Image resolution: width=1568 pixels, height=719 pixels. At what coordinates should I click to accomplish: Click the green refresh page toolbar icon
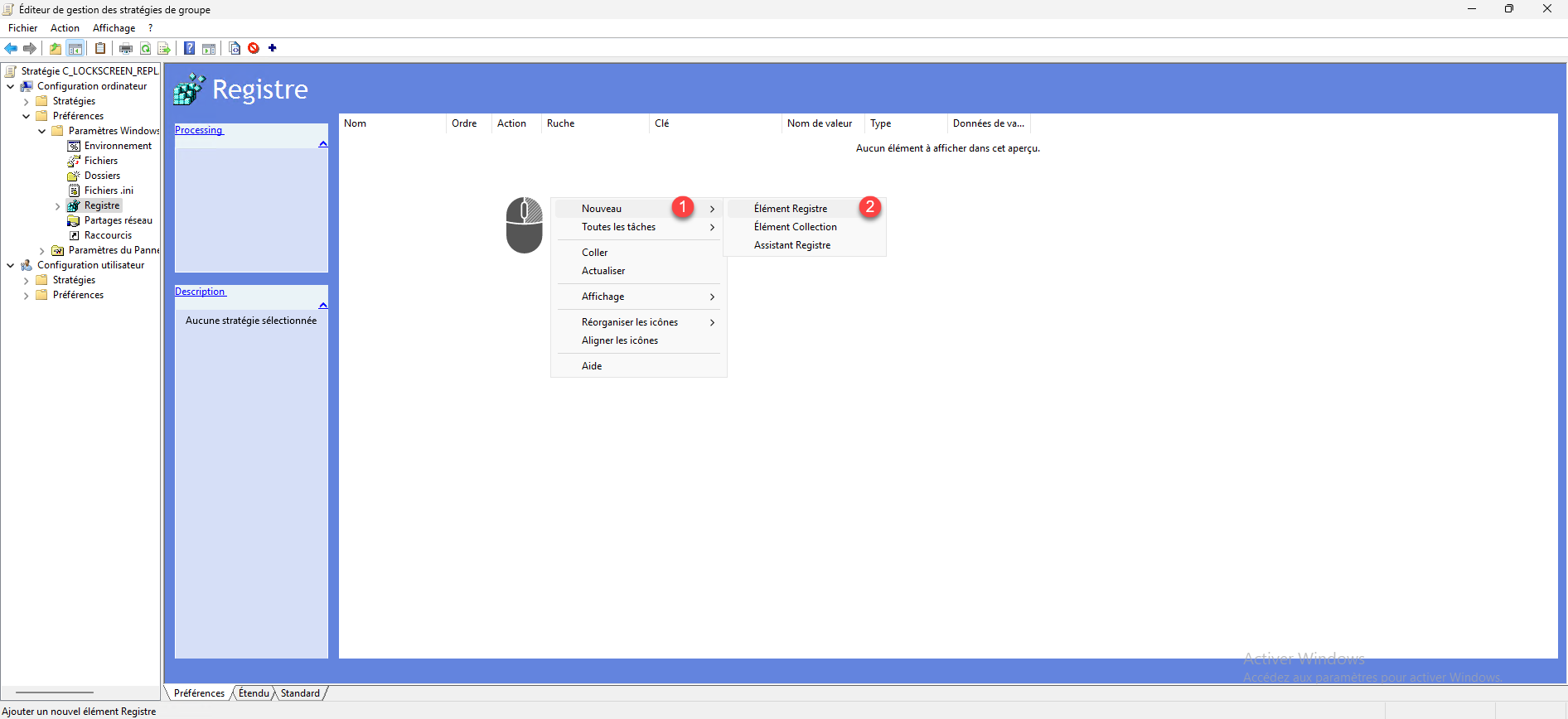click(146, 48)
